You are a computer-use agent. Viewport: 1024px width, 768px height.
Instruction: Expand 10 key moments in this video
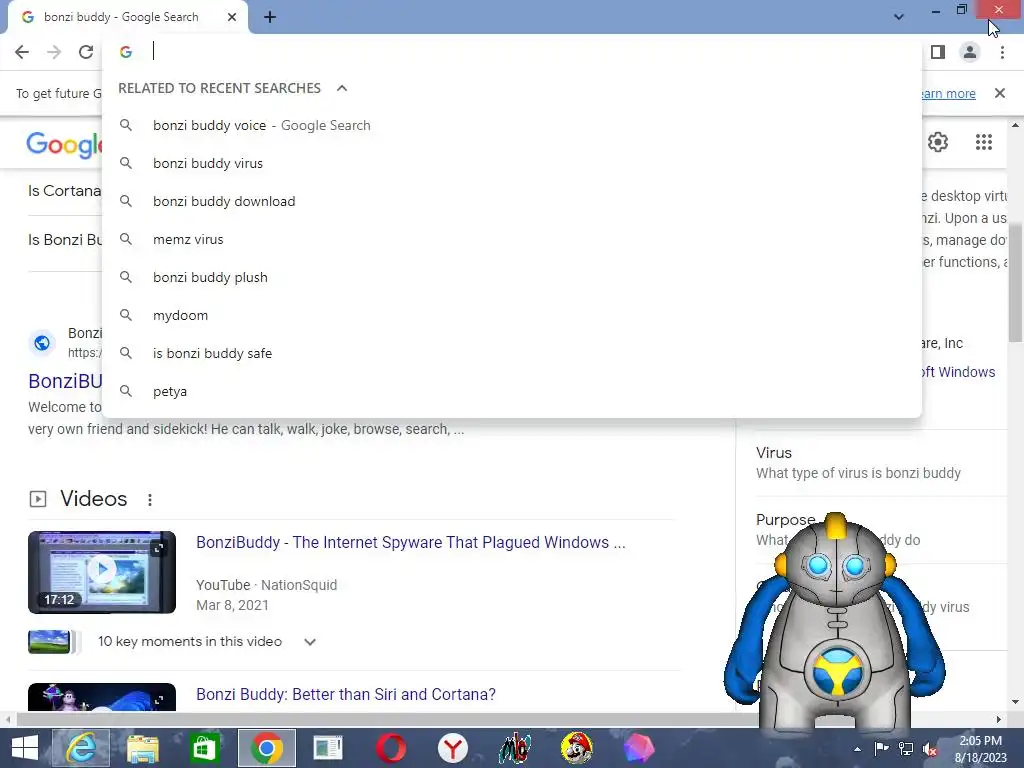click(310, 642)
